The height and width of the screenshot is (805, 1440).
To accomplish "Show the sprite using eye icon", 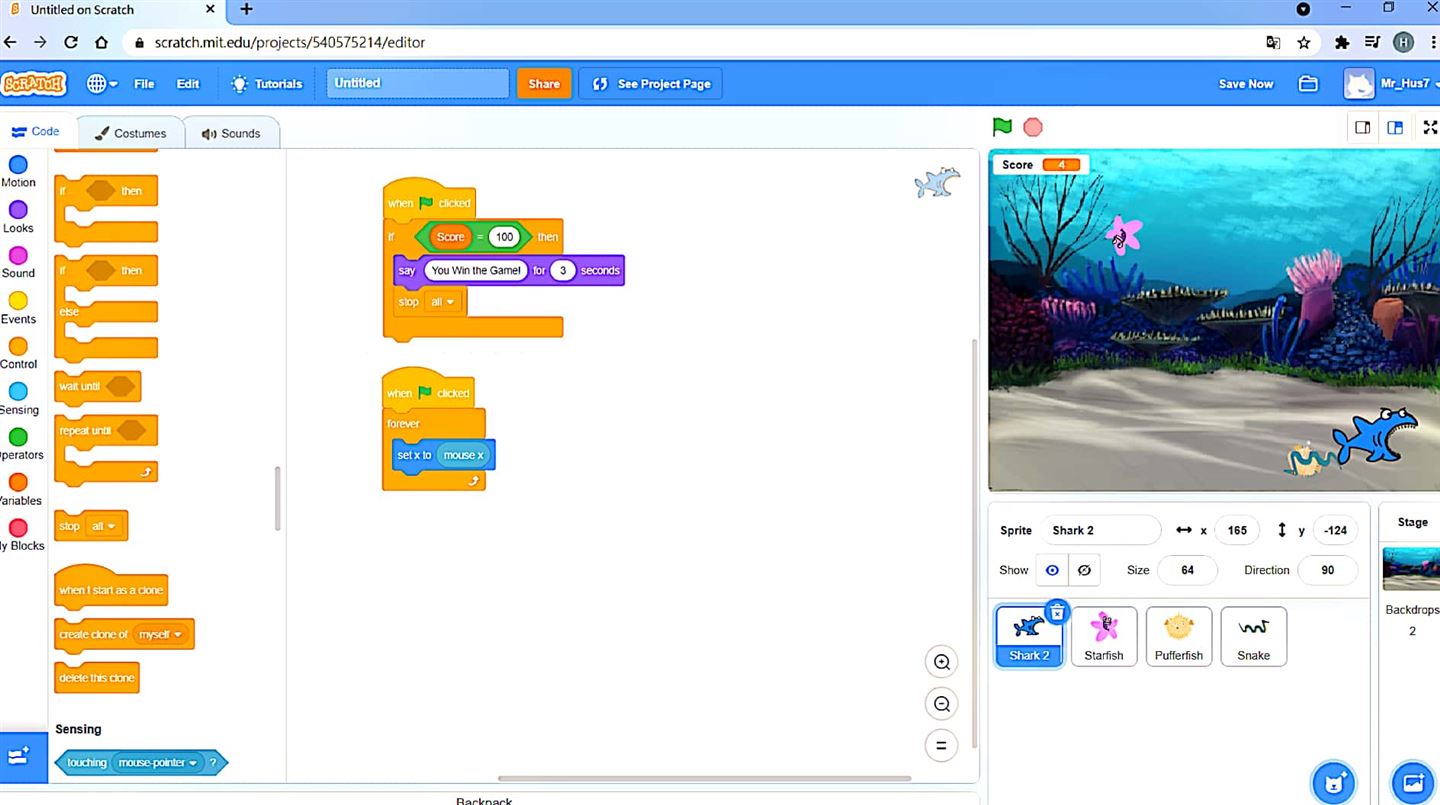I will [1052, 570].
